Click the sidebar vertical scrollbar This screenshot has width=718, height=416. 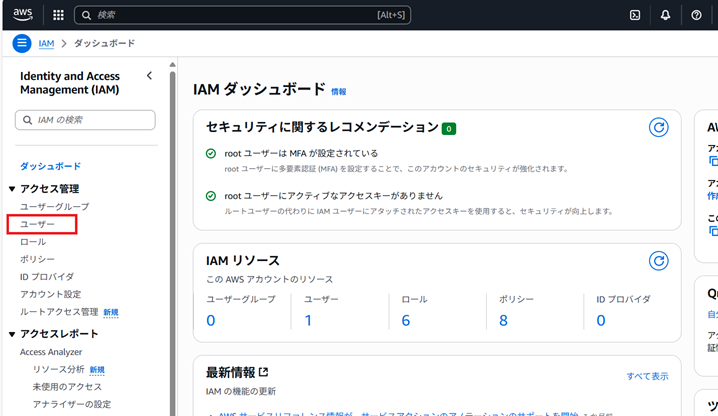[172, 240]
